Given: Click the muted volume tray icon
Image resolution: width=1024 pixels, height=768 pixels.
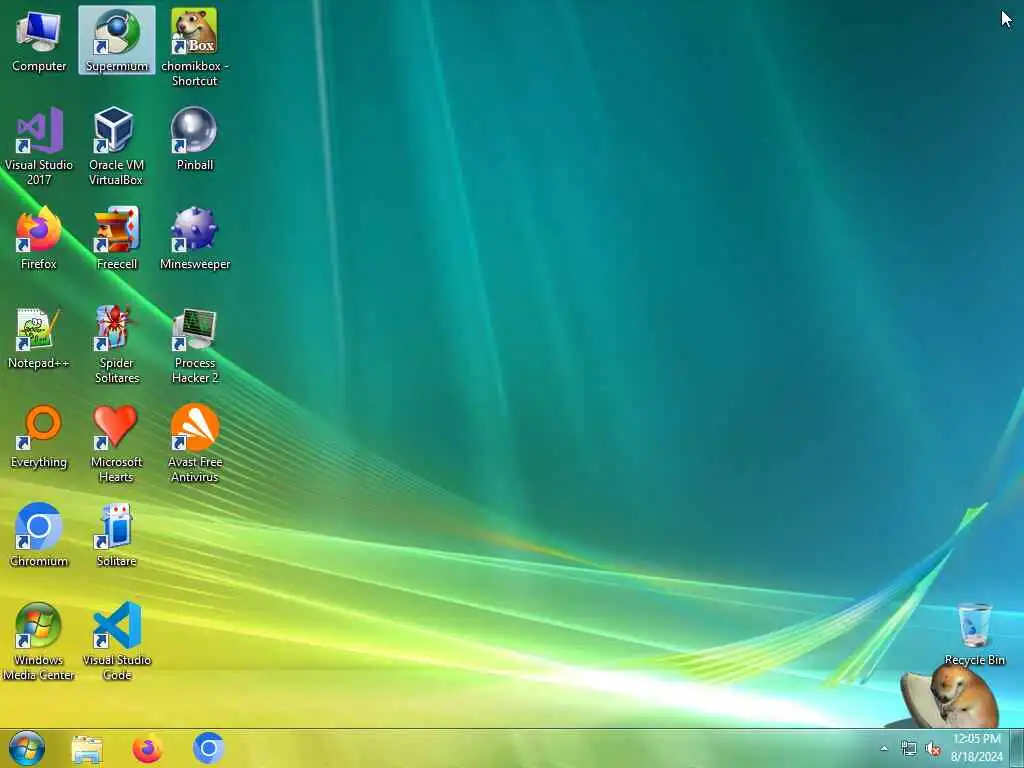Looking at the screenshot, I should (933, 749).
